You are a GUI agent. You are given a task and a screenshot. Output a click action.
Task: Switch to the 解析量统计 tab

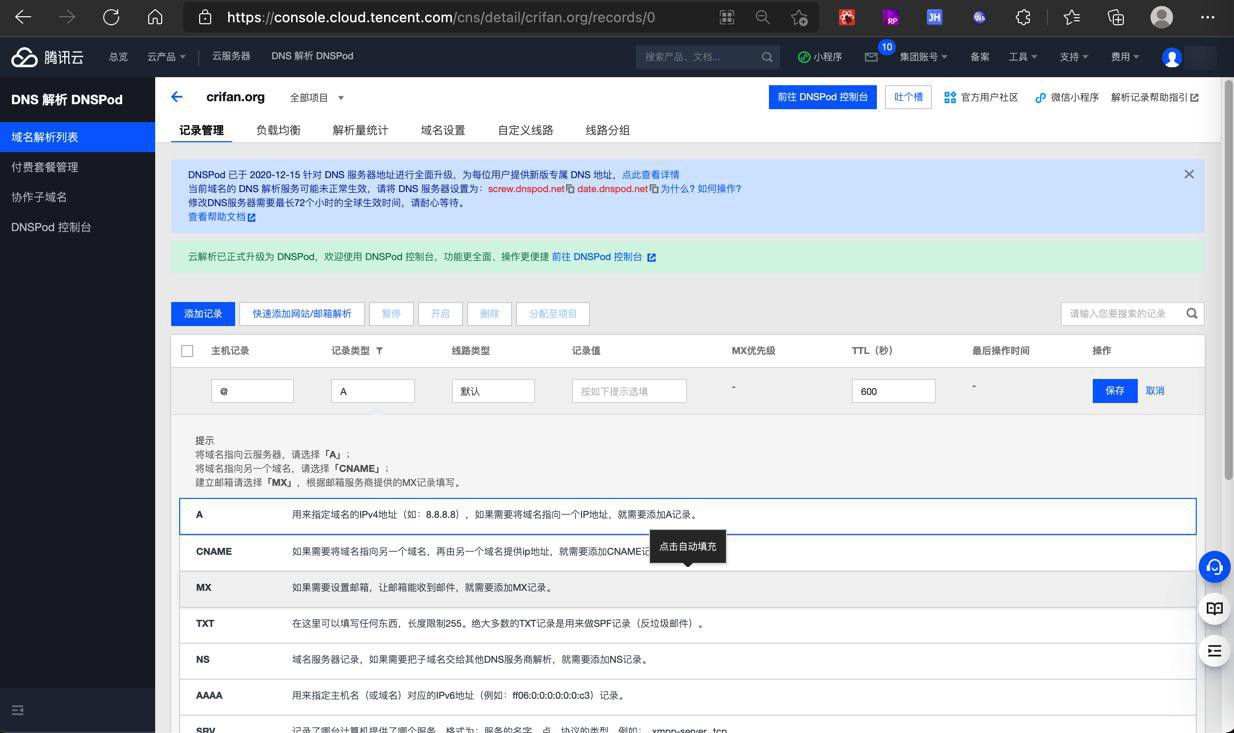click(x=360, y=130)
